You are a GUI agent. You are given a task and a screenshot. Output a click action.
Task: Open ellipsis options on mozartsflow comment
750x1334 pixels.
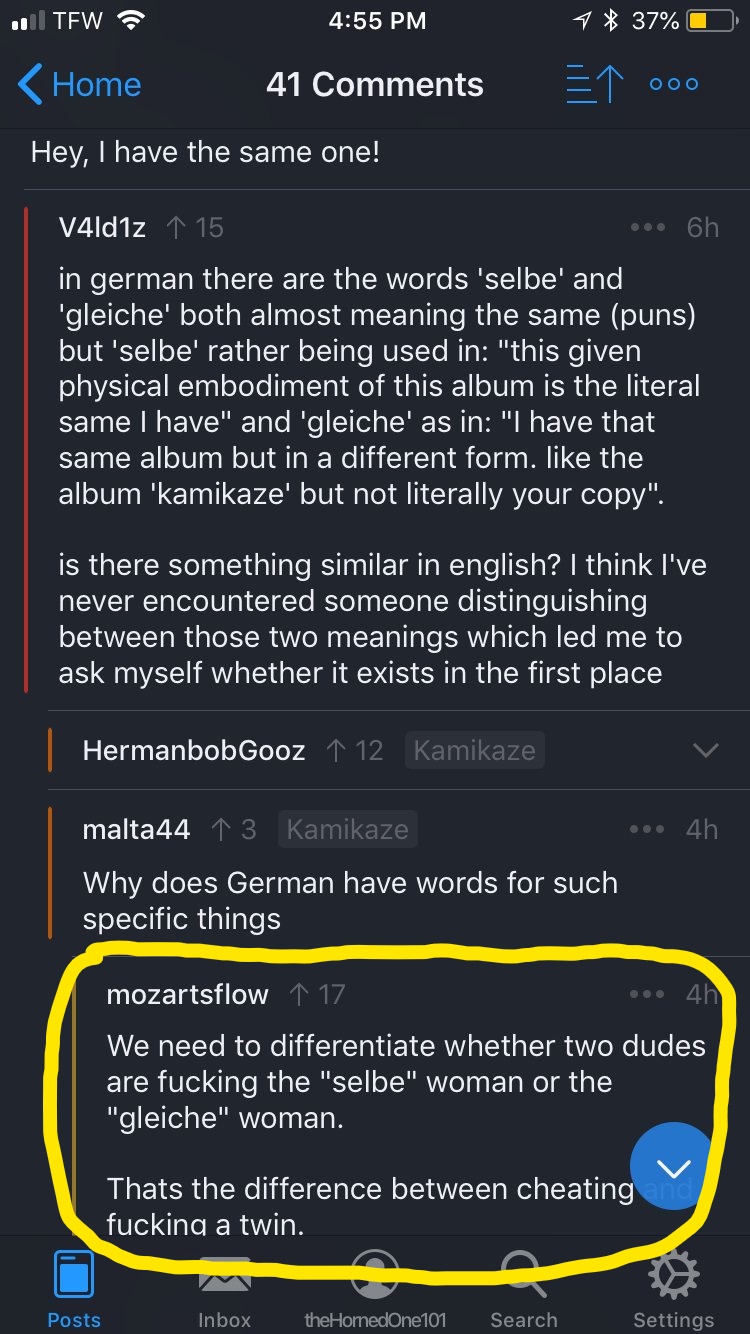648,994
